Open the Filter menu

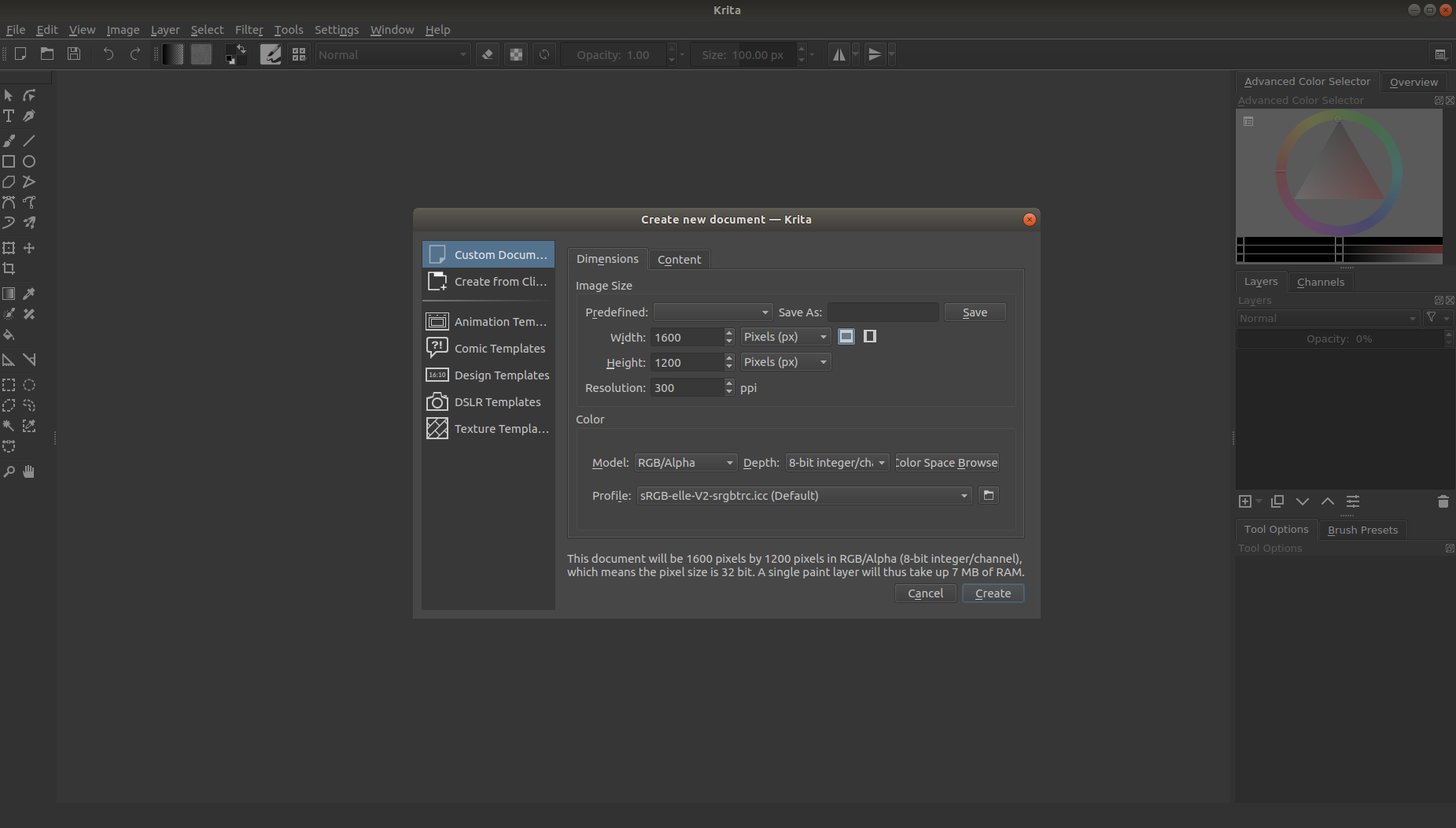tap(249, 30)
